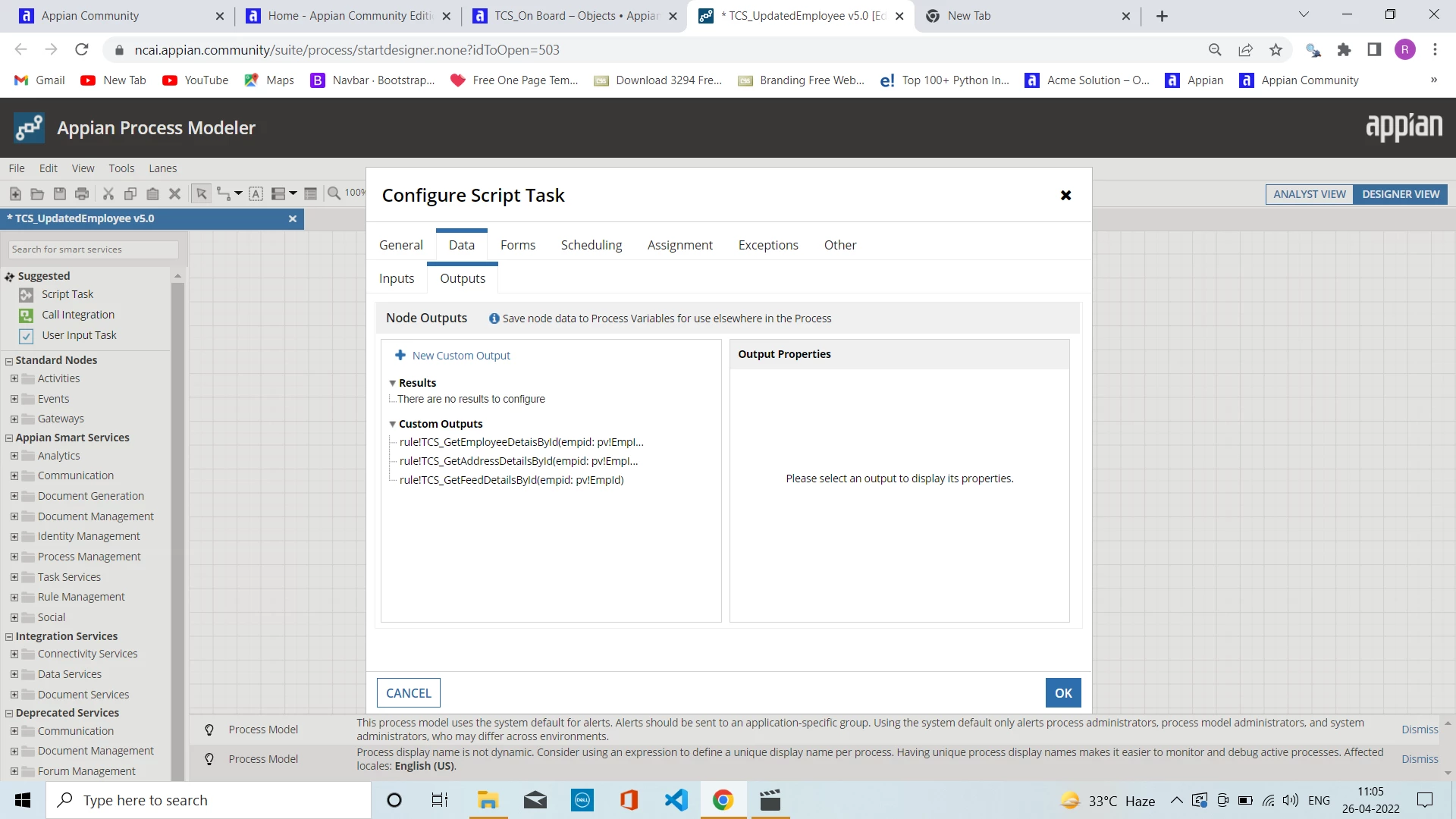Click the Print toolbar icon
Image resolution: width=1456 pixels, height=819 pixels.
(x=82, y=194)
